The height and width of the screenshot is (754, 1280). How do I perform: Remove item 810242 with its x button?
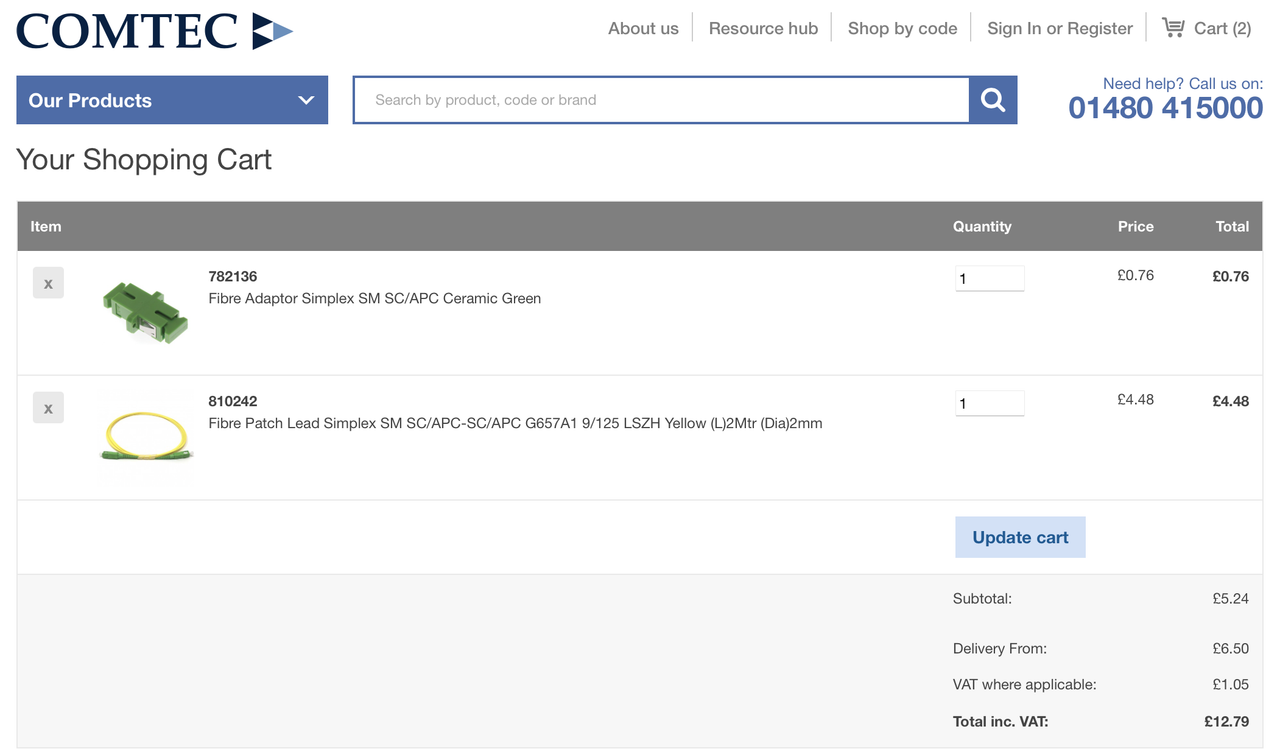[48, 408]
